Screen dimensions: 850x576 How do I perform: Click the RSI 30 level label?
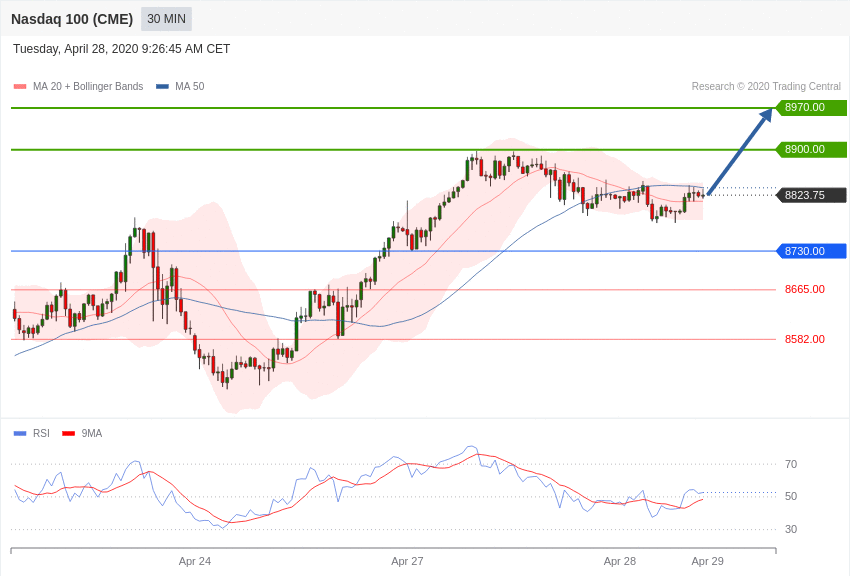coord(791,529)
